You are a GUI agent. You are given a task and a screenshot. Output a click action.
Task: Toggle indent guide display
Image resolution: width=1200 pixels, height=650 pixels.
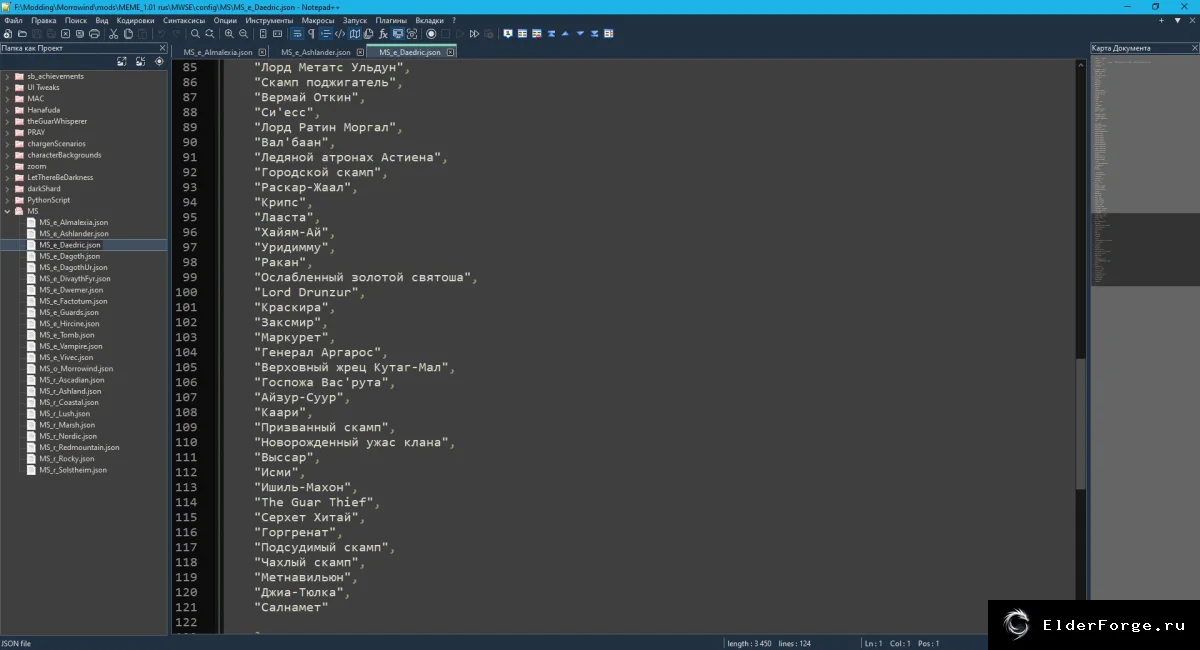point(326,34)
